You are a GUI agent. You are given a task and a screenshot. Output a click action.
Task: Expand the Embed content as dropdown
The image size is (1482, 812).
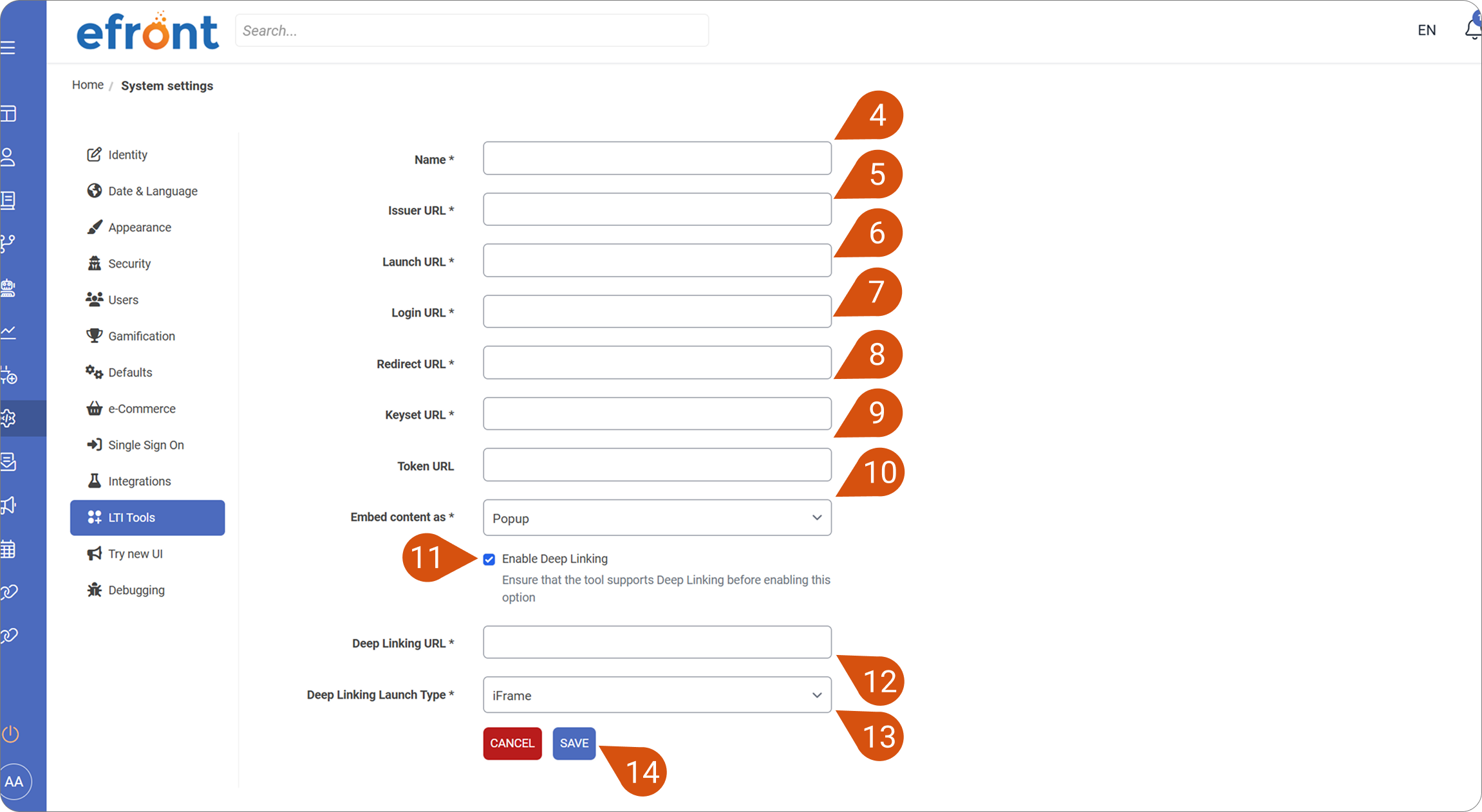(657, 518)
